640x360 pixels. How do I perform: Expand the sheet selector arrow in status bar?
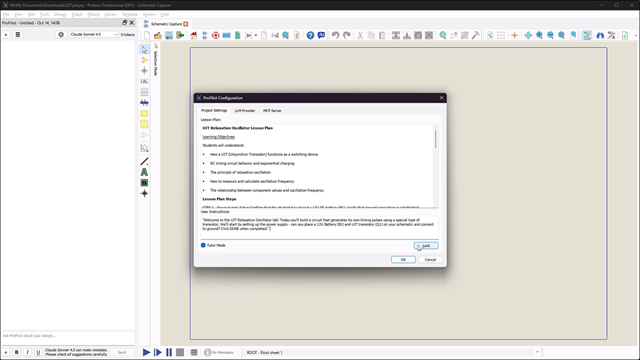tap(537, 352)
